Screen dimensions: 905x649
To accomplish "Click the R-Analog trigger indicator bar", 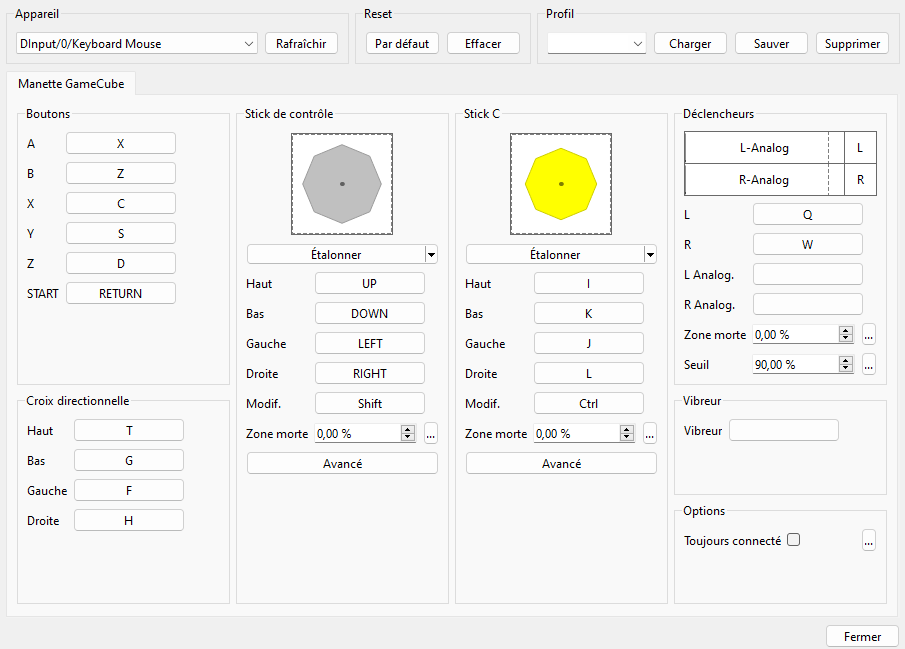I will [x=764, y=180].
